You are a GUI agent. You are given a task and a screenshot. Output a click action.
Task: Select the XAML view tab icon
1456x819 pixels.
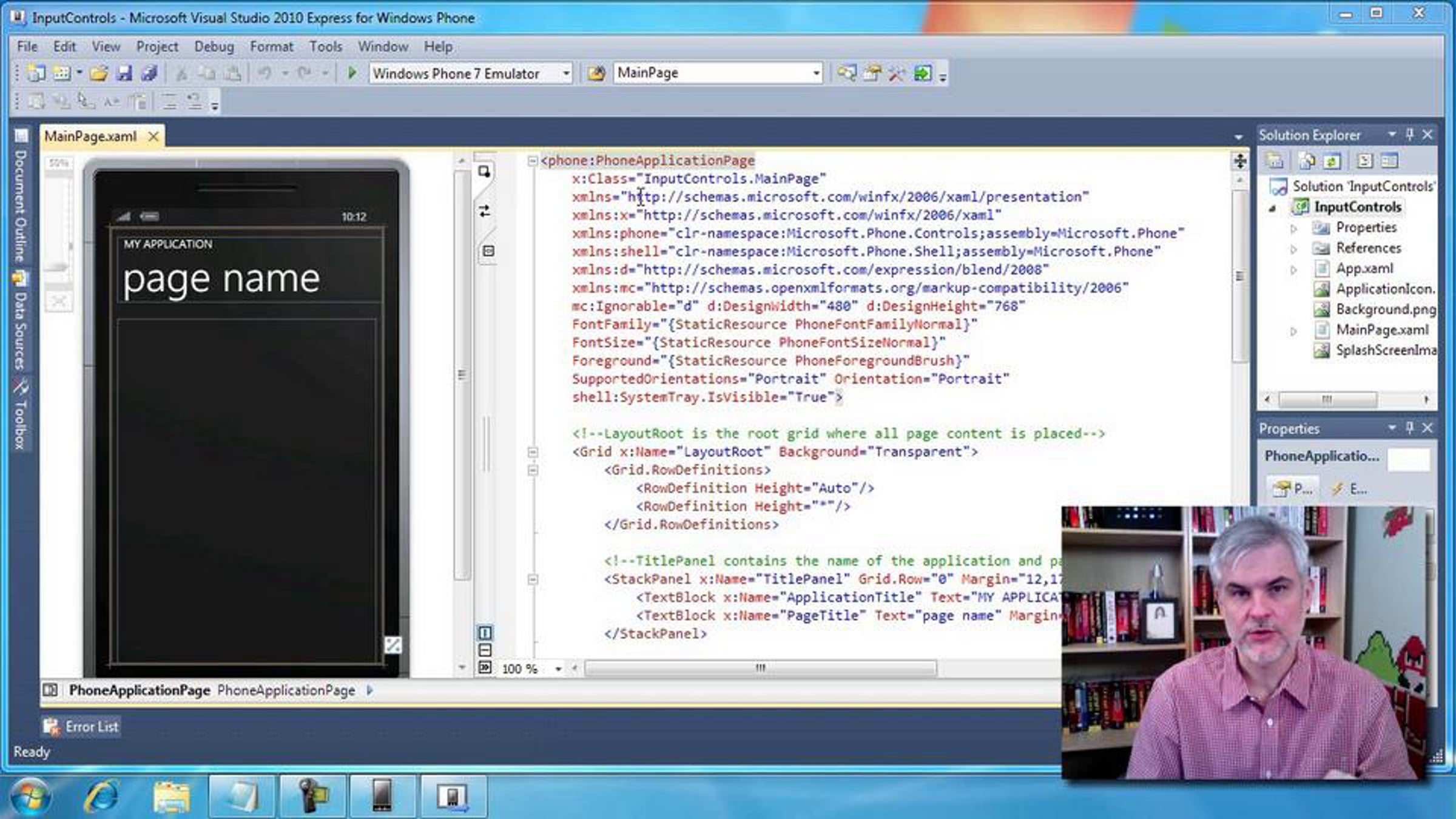(488, 251)
